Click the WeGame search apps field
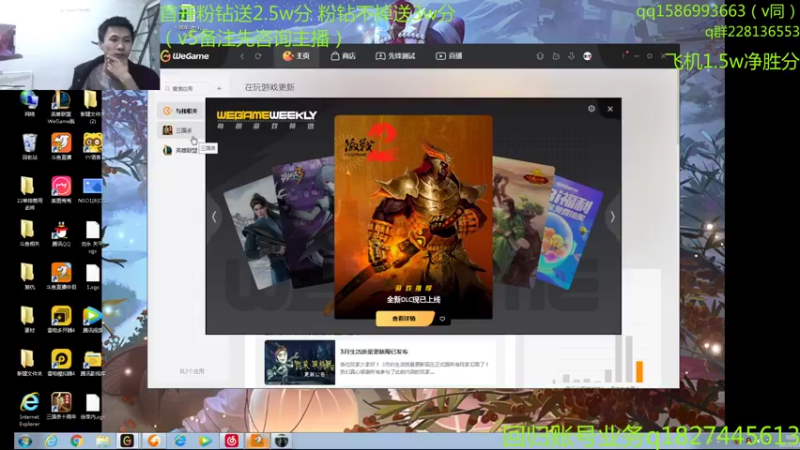The height and width of the screenshot is (450, 800). point(188,89)
